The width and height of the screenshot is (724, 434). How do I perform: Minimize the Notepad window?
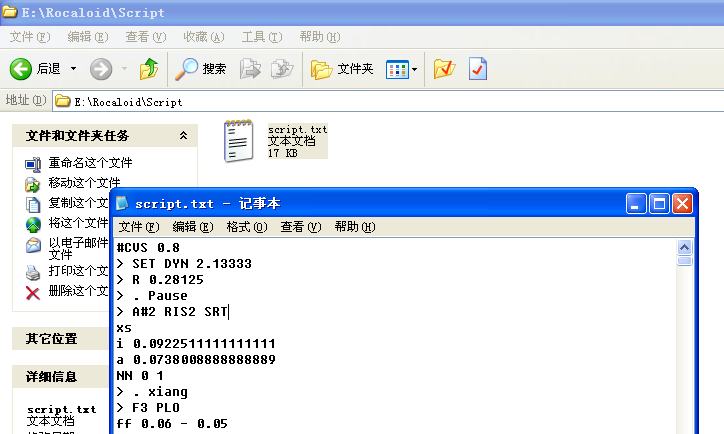pyautogui.click(x=635, y=204)
